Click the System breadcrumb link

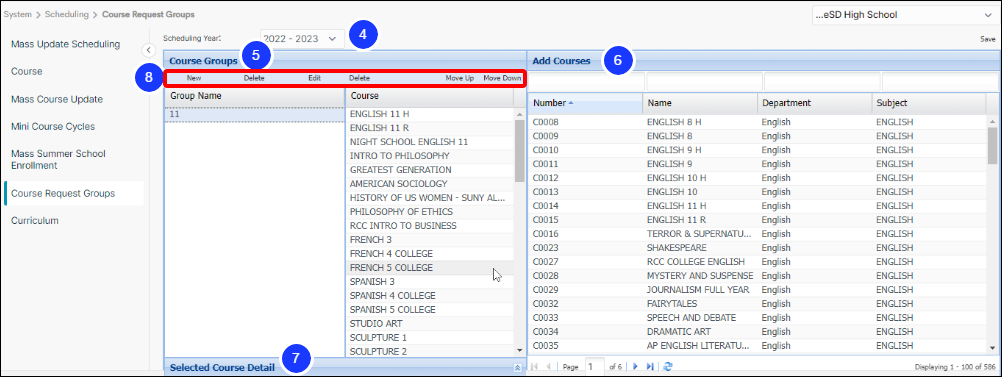17,14
